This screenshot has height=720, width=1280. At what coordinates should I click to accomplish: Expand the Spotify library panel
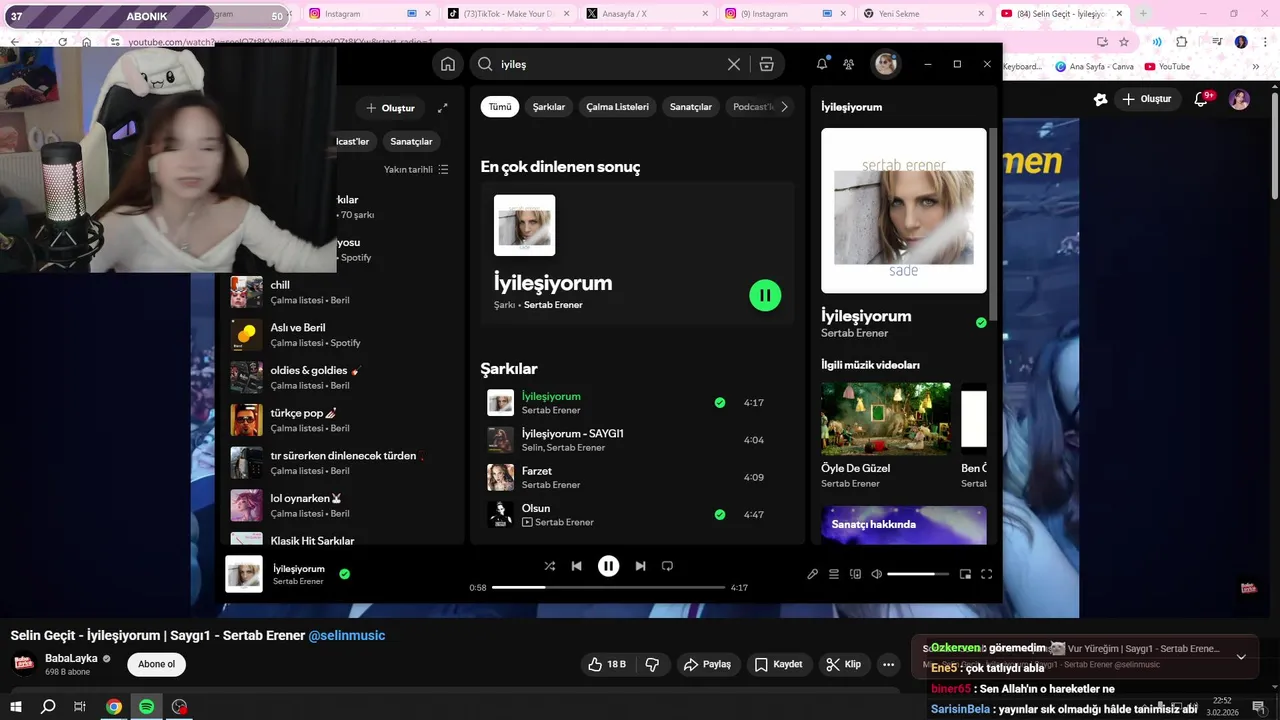coord(443,108)
